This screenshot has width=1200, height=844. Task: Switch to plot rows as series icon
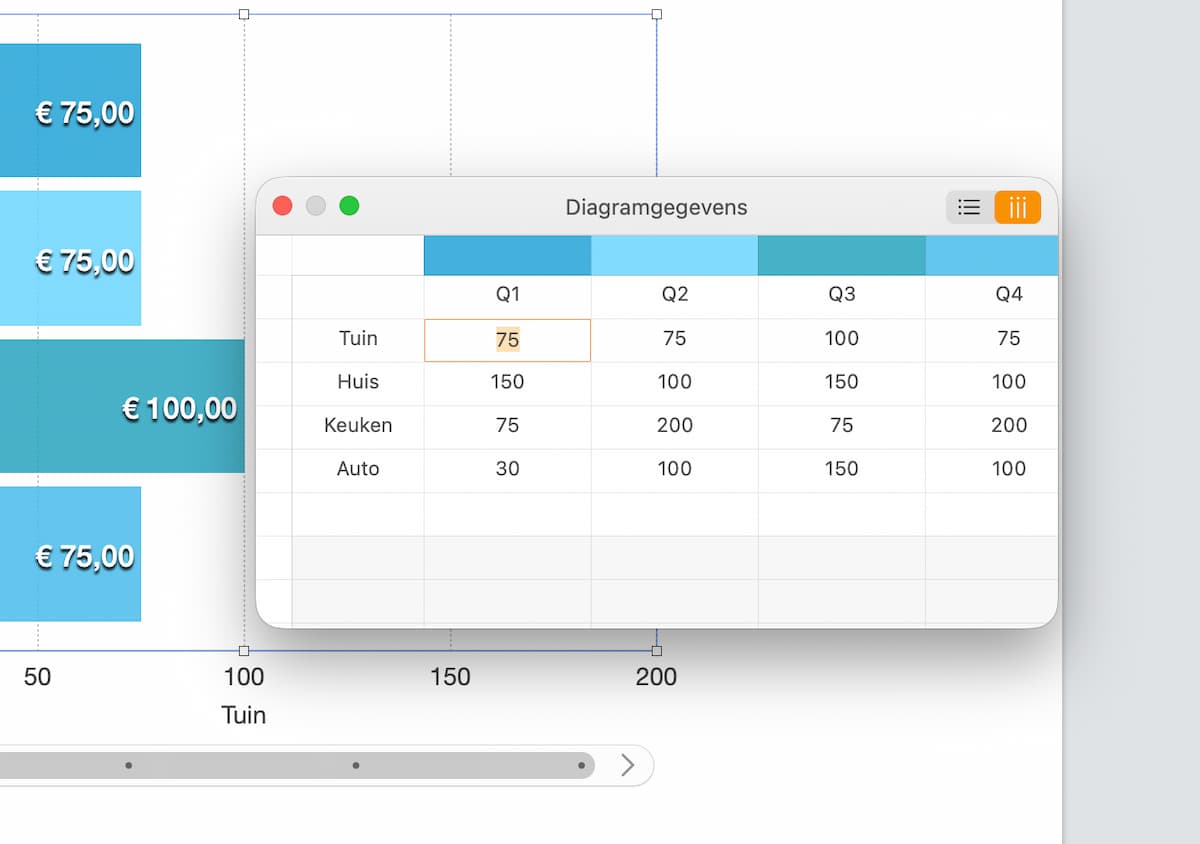click(x=969, y=207)
